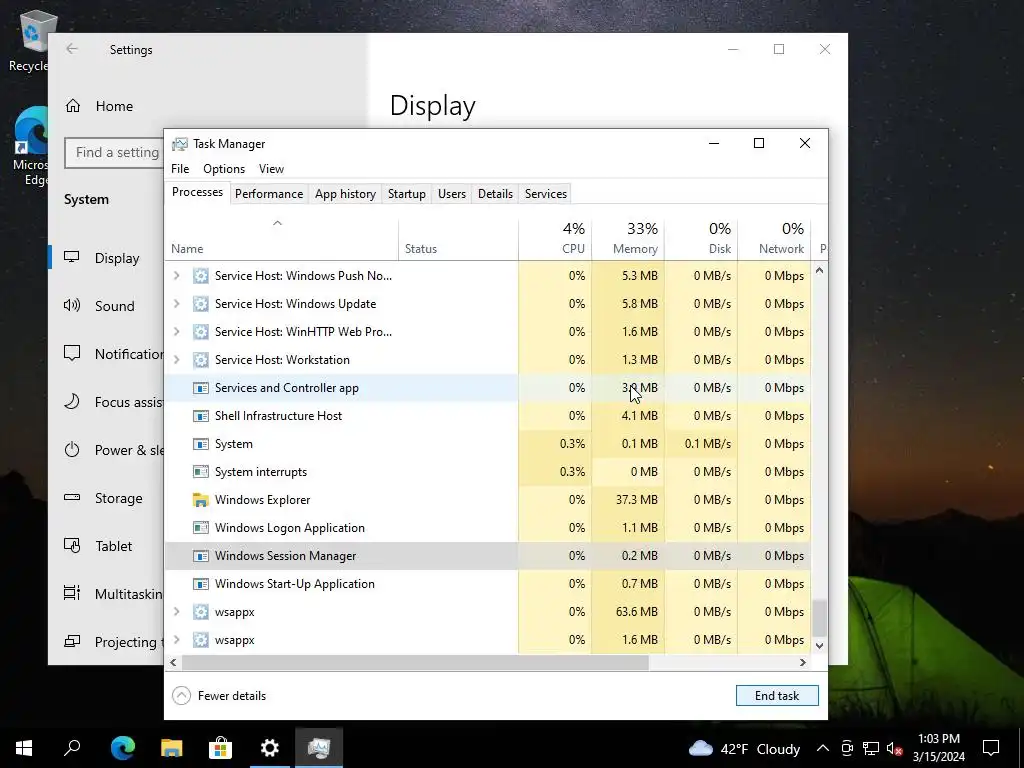The width and height of the screenshot is (1024, 768).
Task: Click the Find a setting search box
Action: click(115, 153)
